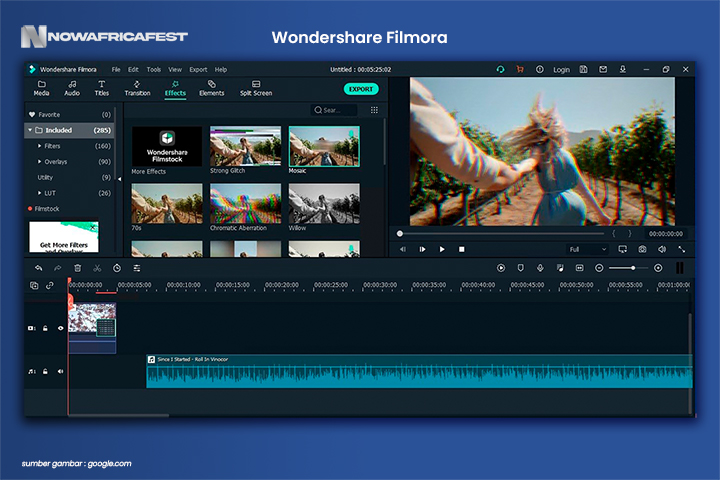Click the scissors split icon

[97, 268]
